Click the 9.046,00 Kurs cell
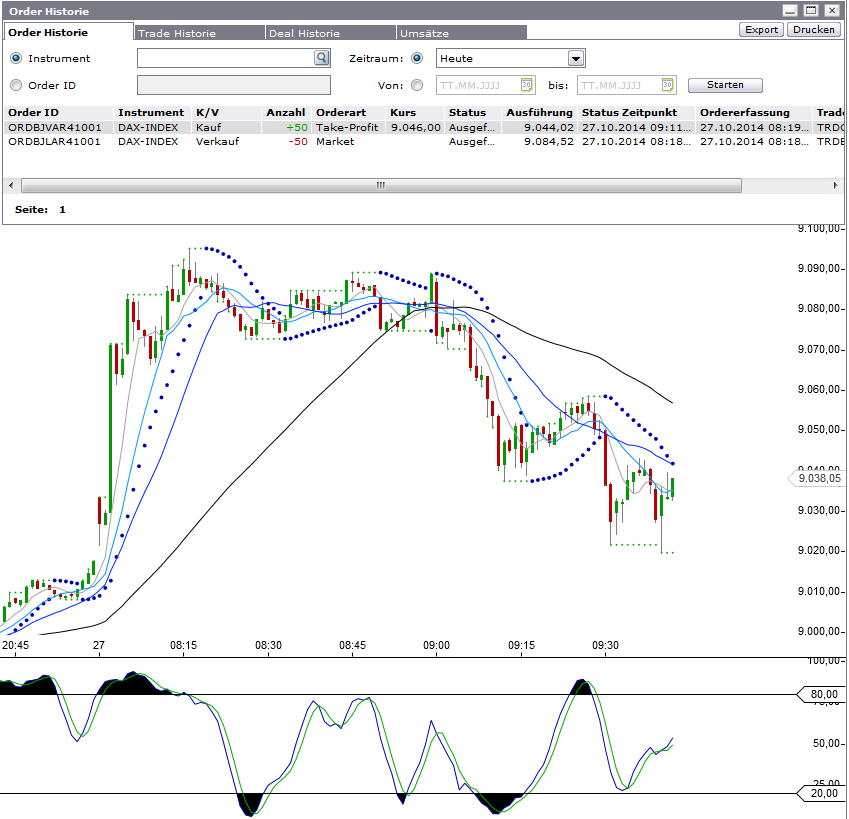This screenshot has width=849, height=819. tap(416, 127)
